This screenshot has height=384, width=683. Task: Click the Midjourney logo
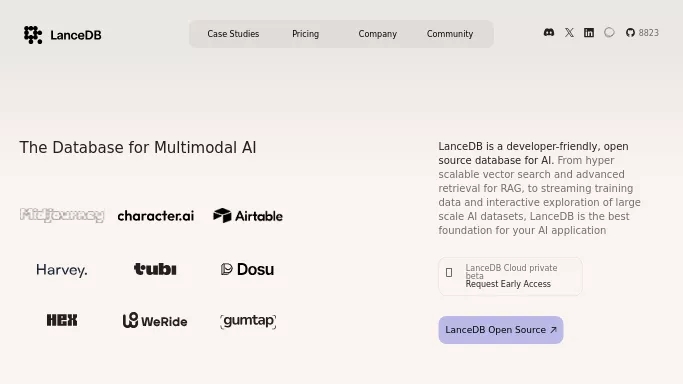[62, 215]
